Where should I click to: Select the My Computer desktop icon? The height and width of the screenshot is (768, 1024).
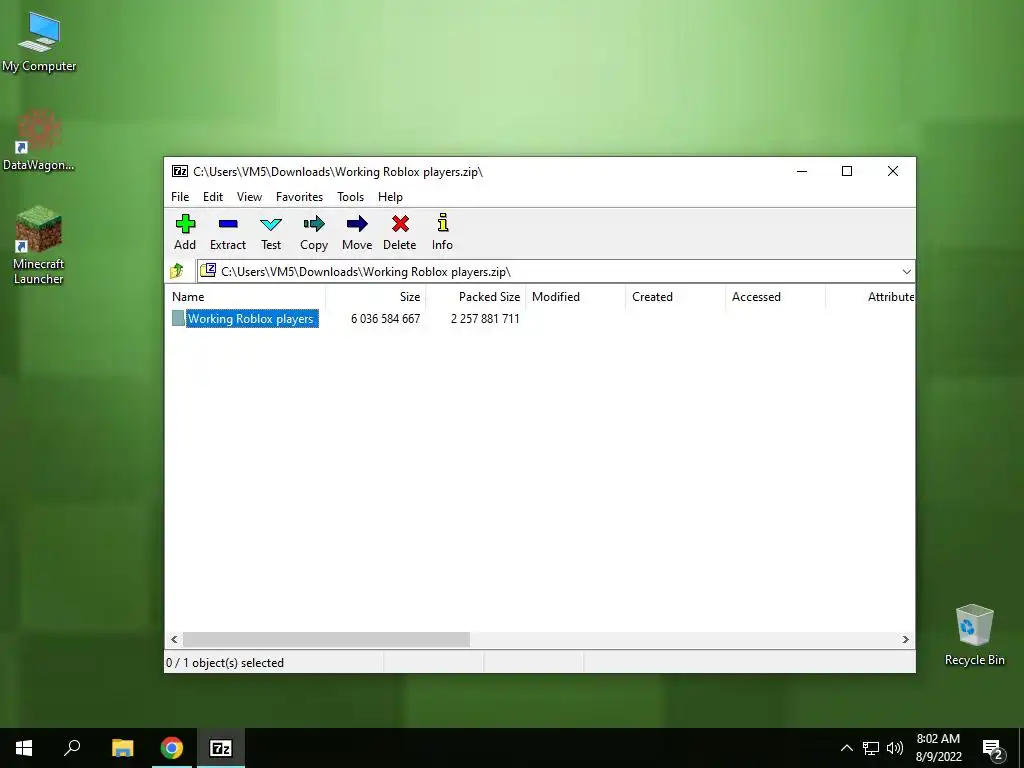coord(39,41)
